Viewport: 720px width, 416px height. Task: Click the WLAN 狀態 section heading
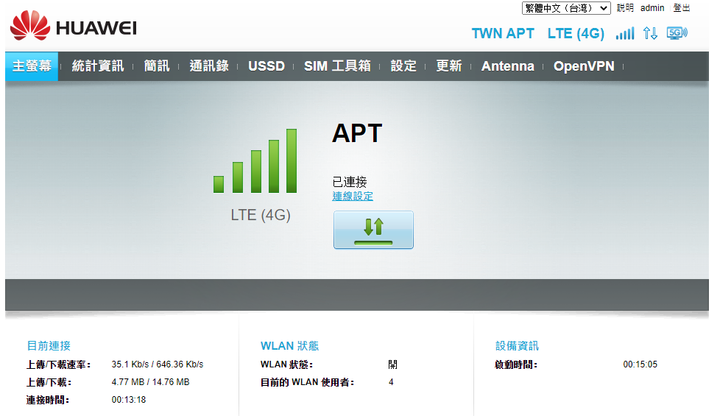pos(289,346)
